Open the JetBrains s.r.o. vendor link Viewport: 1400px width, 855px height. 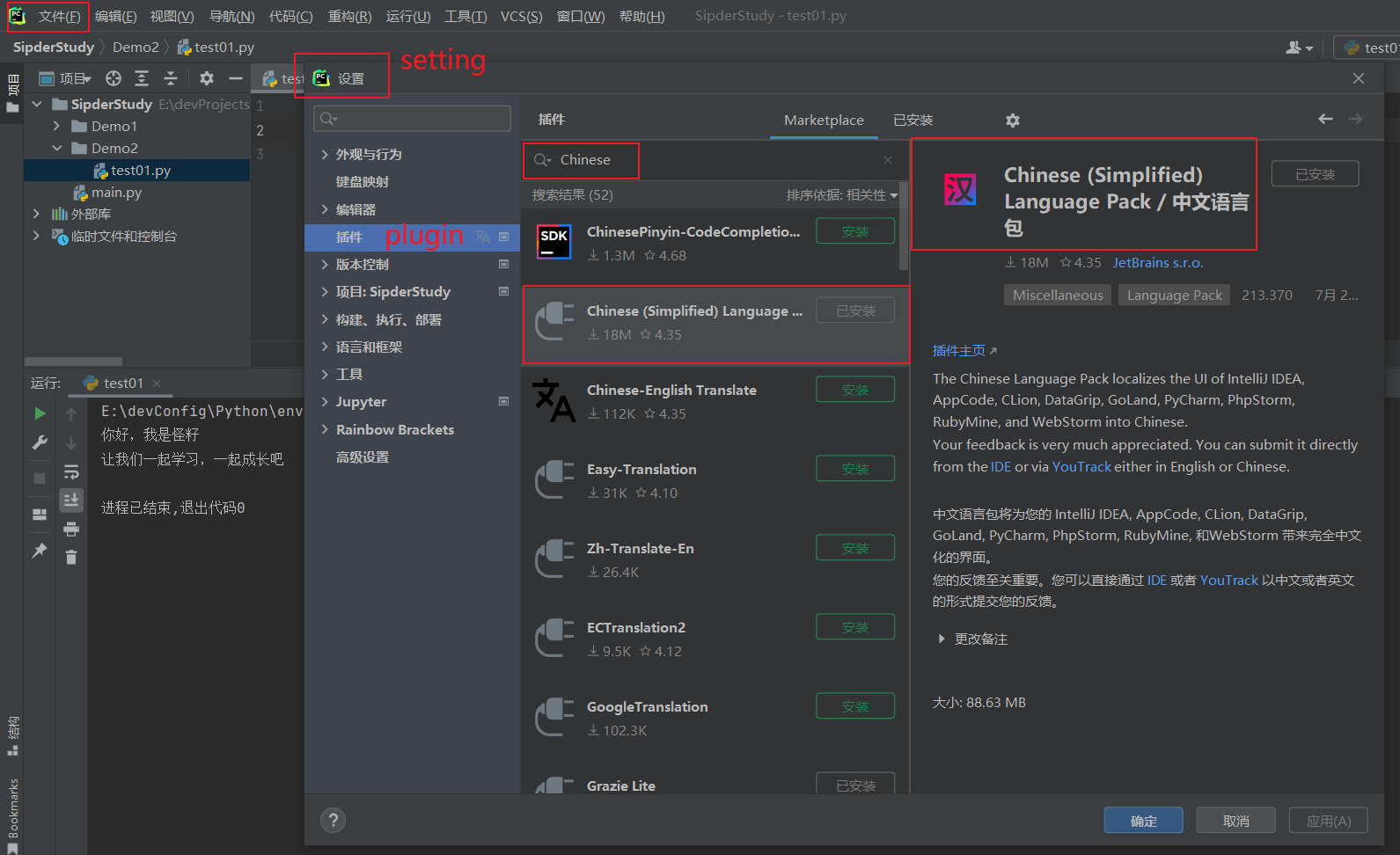1157,263
